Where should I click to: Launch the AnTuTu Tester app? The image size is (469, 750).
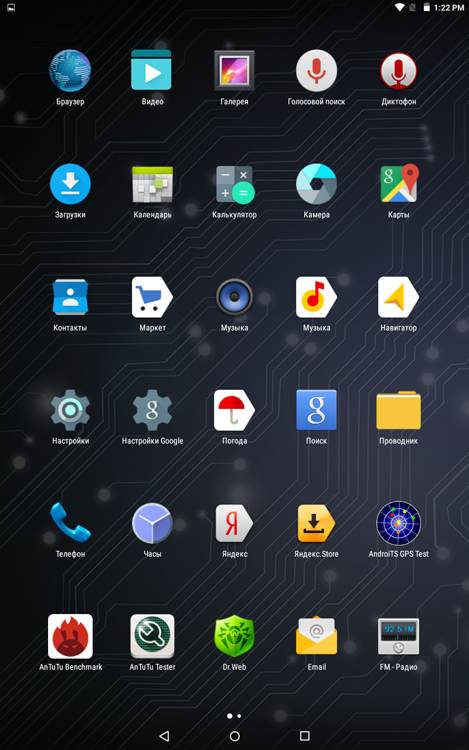(x=152, y=637)
